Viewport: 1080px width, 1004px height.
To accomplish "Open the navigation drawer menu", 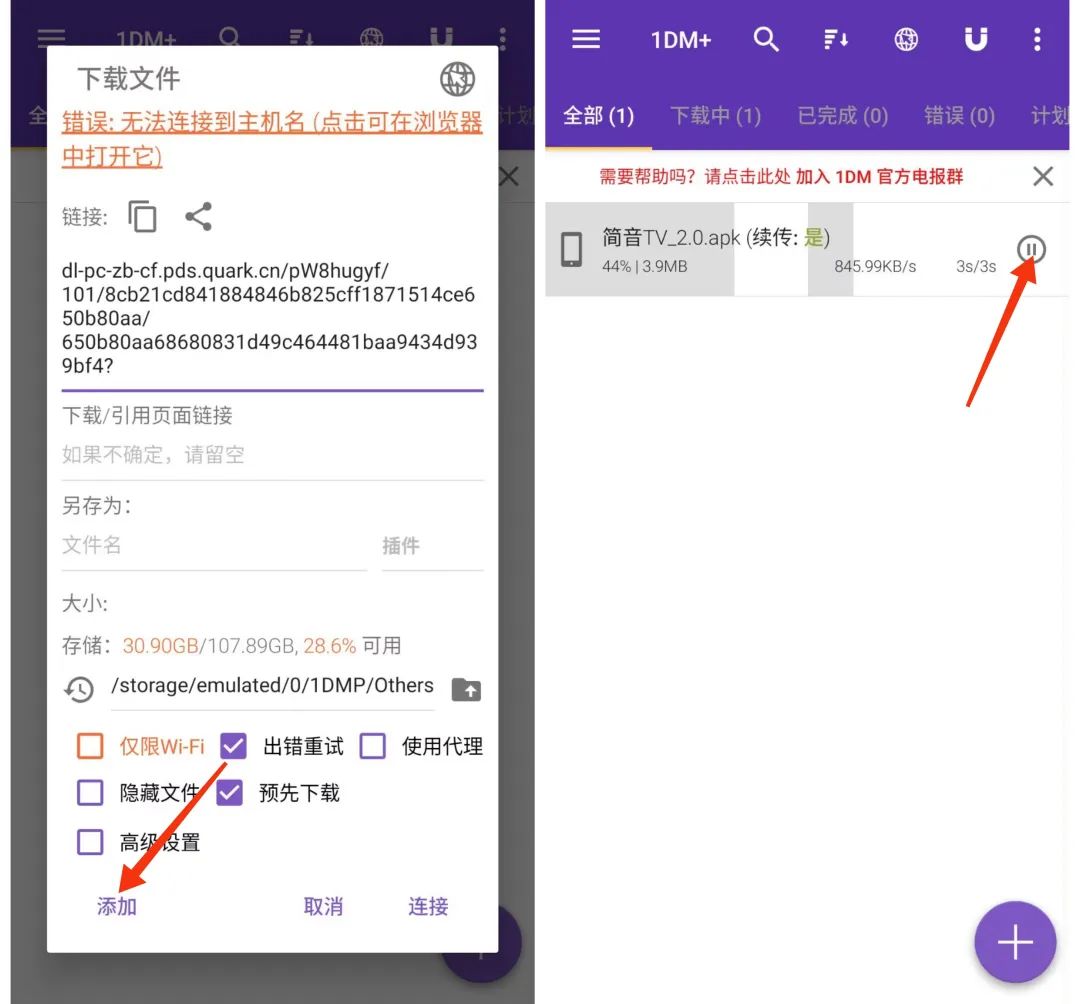I will pyautogui.click(x=586, y=40).
